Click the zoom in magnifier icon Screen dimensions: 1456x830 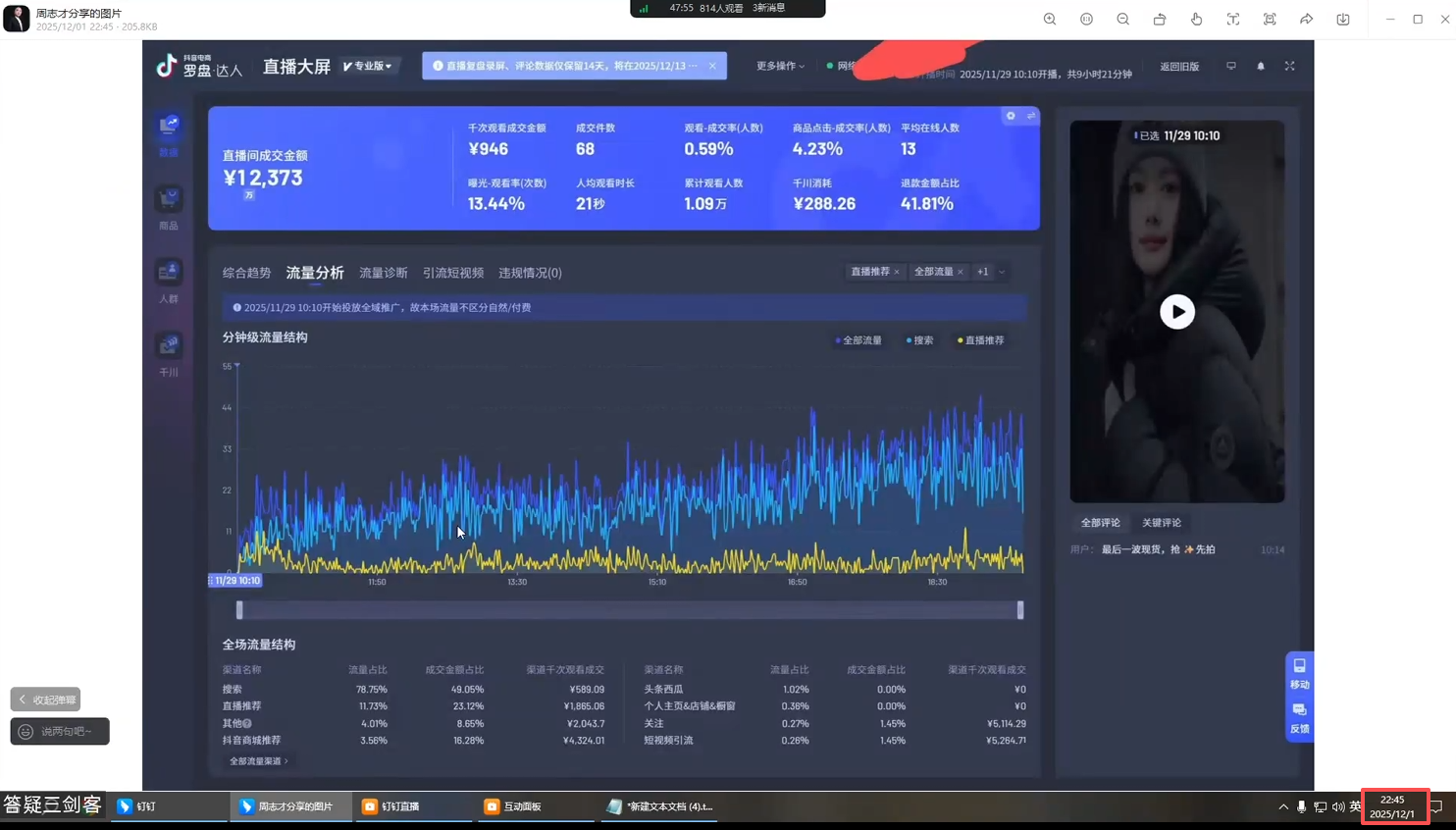point(1050,20)
